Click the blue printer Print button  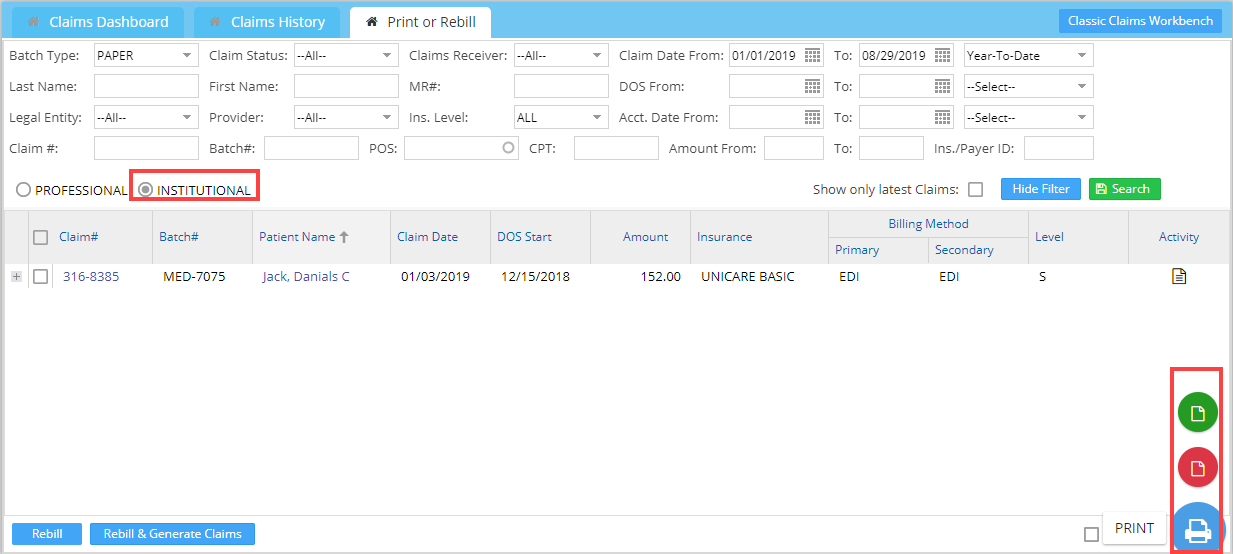[1197, 530]
